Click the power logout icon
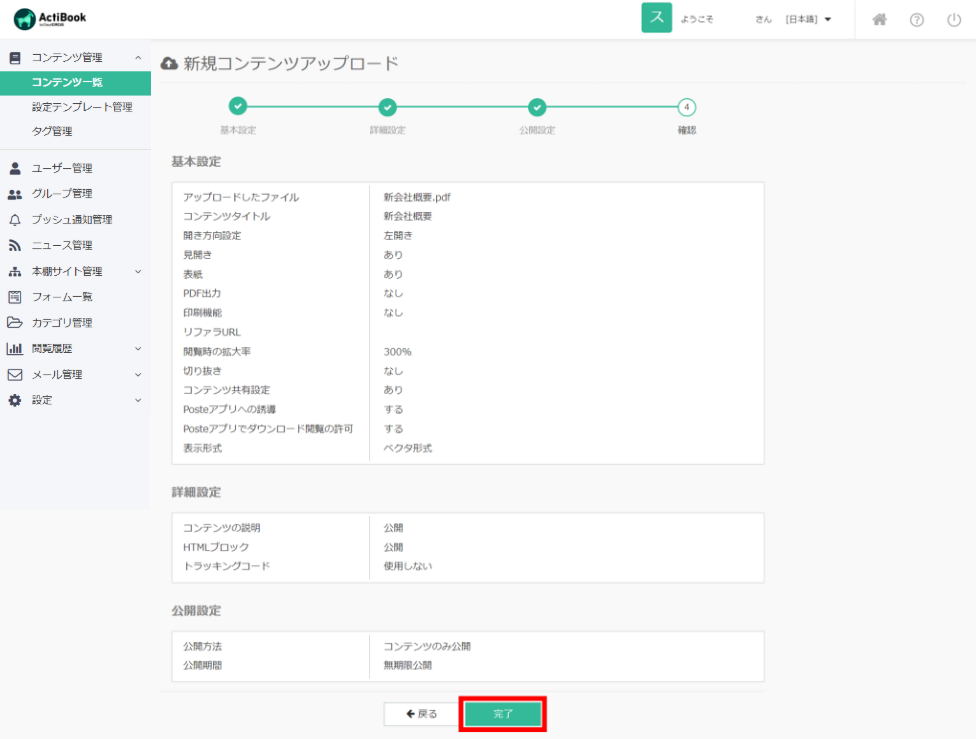976x739 pixels. 953,20
